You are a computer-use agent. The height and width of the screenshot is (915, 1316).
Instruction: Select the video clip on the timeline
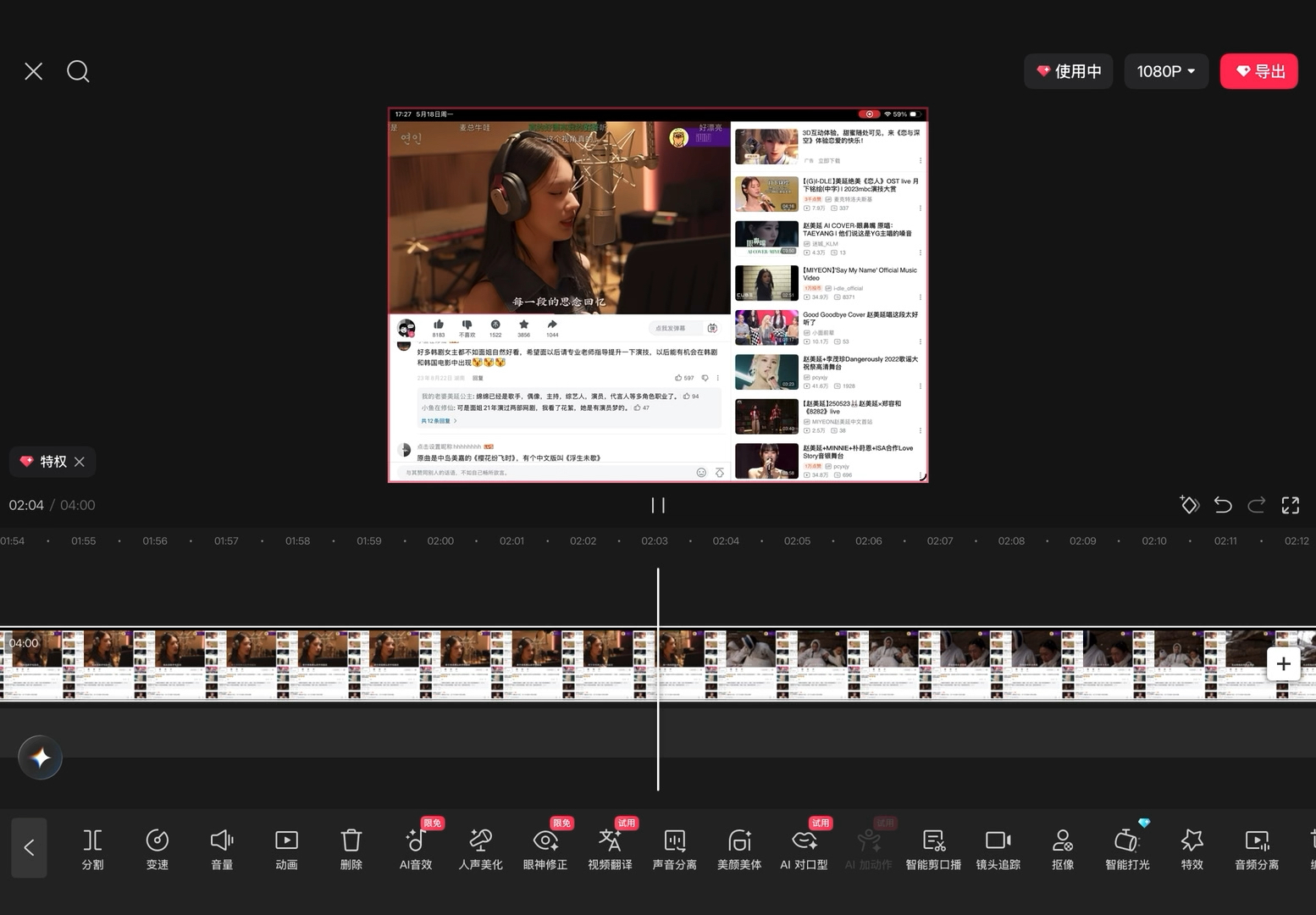pos(658,664)
